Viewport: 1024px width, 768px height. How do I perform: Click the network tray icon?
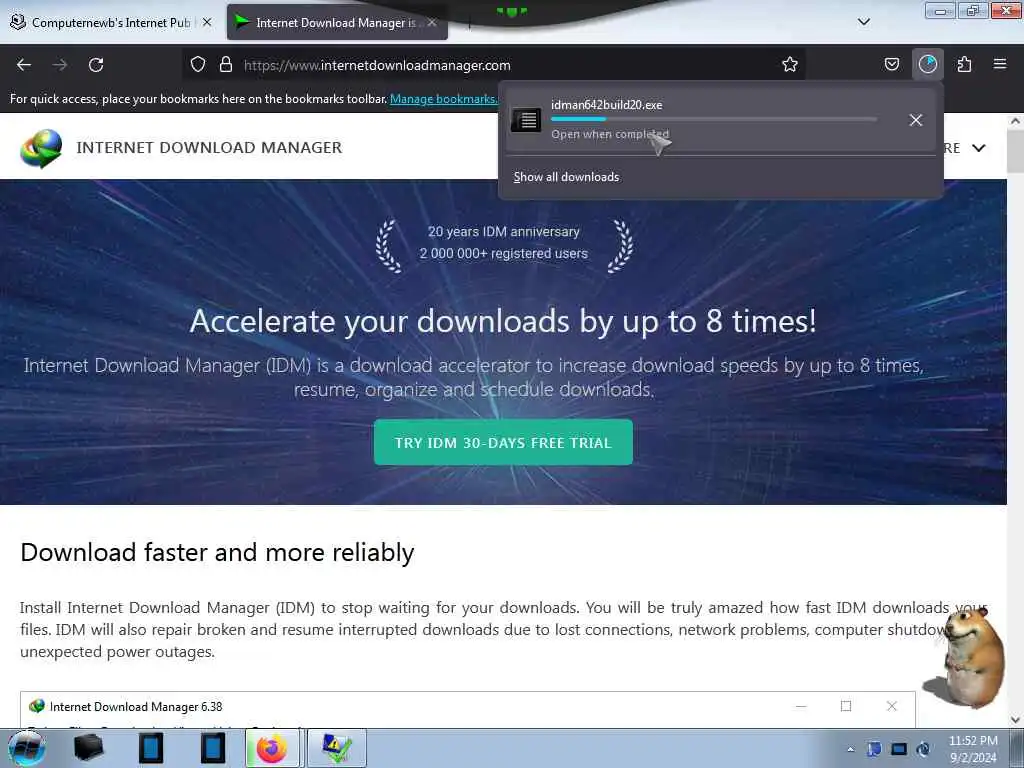pyautogui.click(x=899, y=749)
